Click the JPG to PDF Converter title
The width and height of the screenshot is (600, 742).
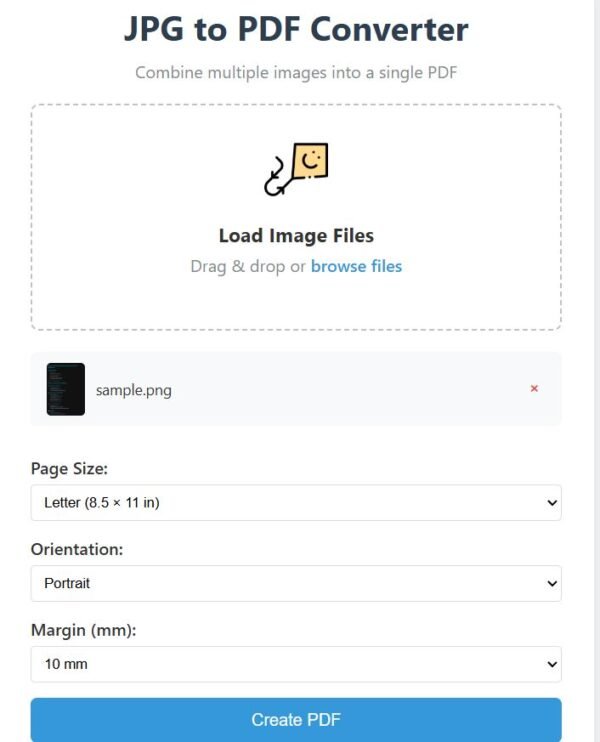[296, 29]
